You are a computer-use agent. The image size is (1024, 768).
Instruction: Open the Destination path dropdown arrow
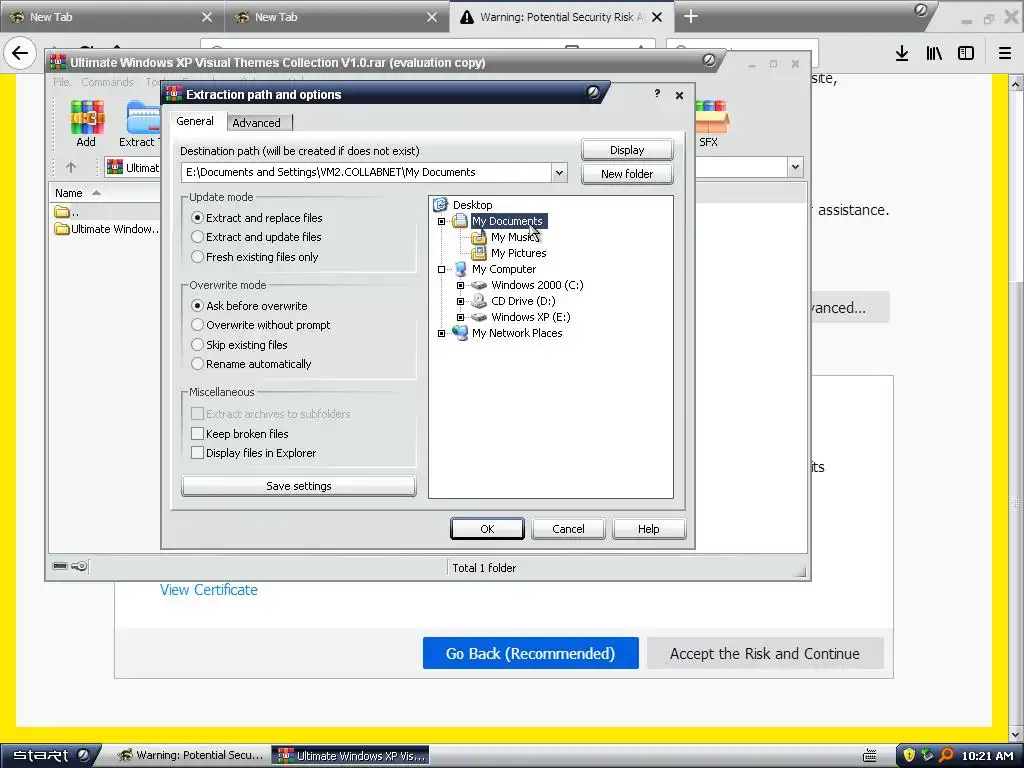(559, 172)
